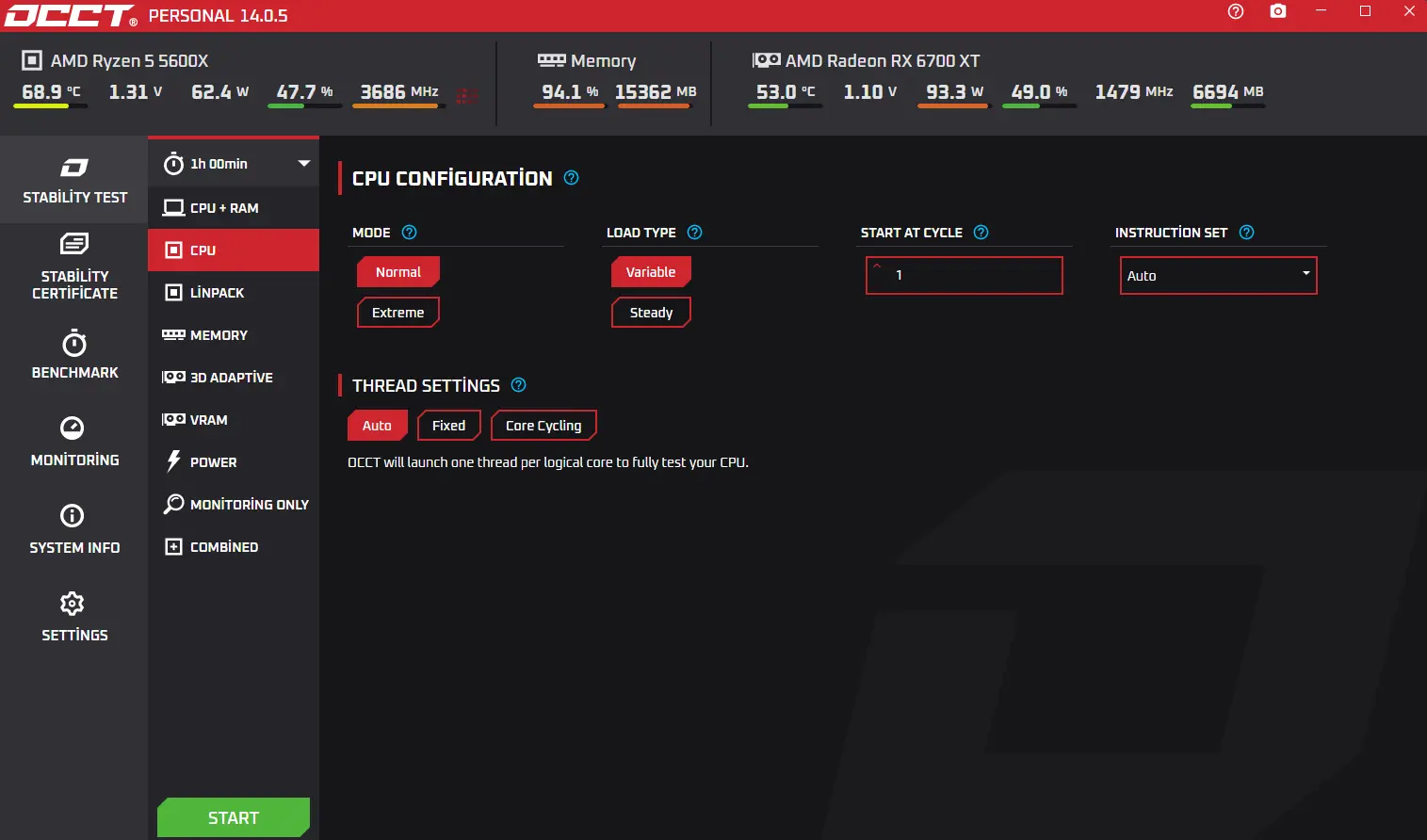The width and height of the screenshot is (1427, 840).
Task: Open the Start at Cycle help icon
Action: (x=981, y=232)
